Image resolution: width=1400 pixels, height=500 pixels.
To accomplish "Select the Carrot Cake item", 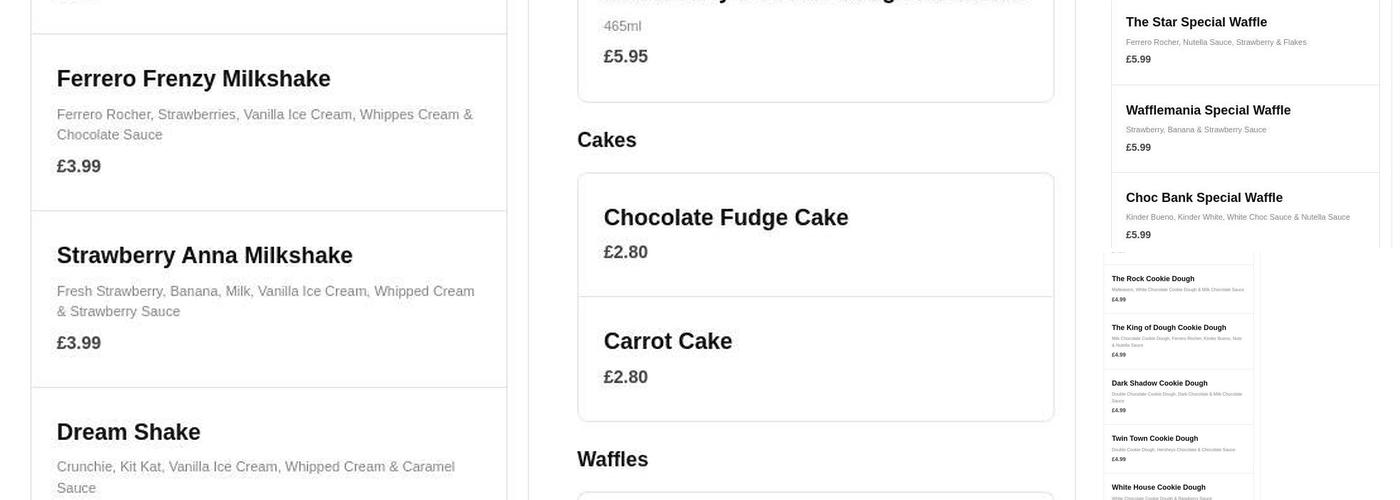I will point(667,342).
